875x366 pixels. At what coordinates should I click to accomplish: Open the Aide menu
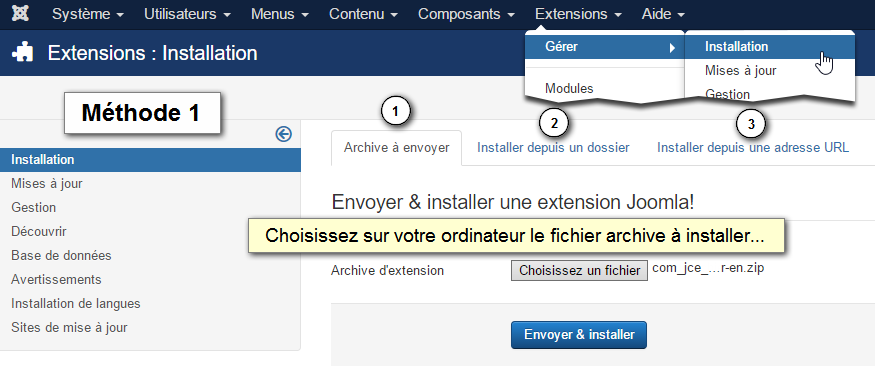[x=663, y=15]
